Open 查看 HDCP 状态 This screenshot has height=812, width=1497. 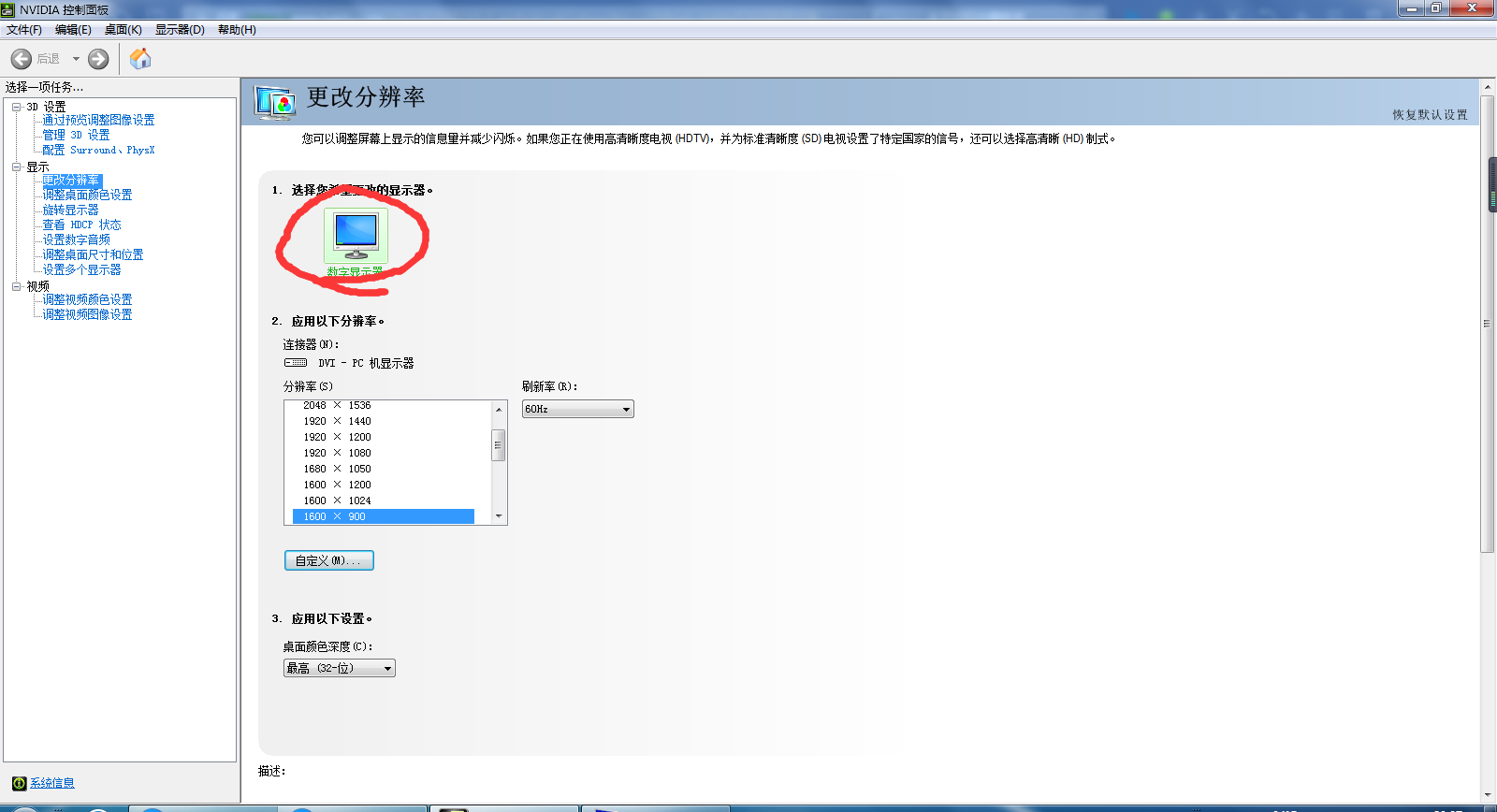(x=81, y=225)
